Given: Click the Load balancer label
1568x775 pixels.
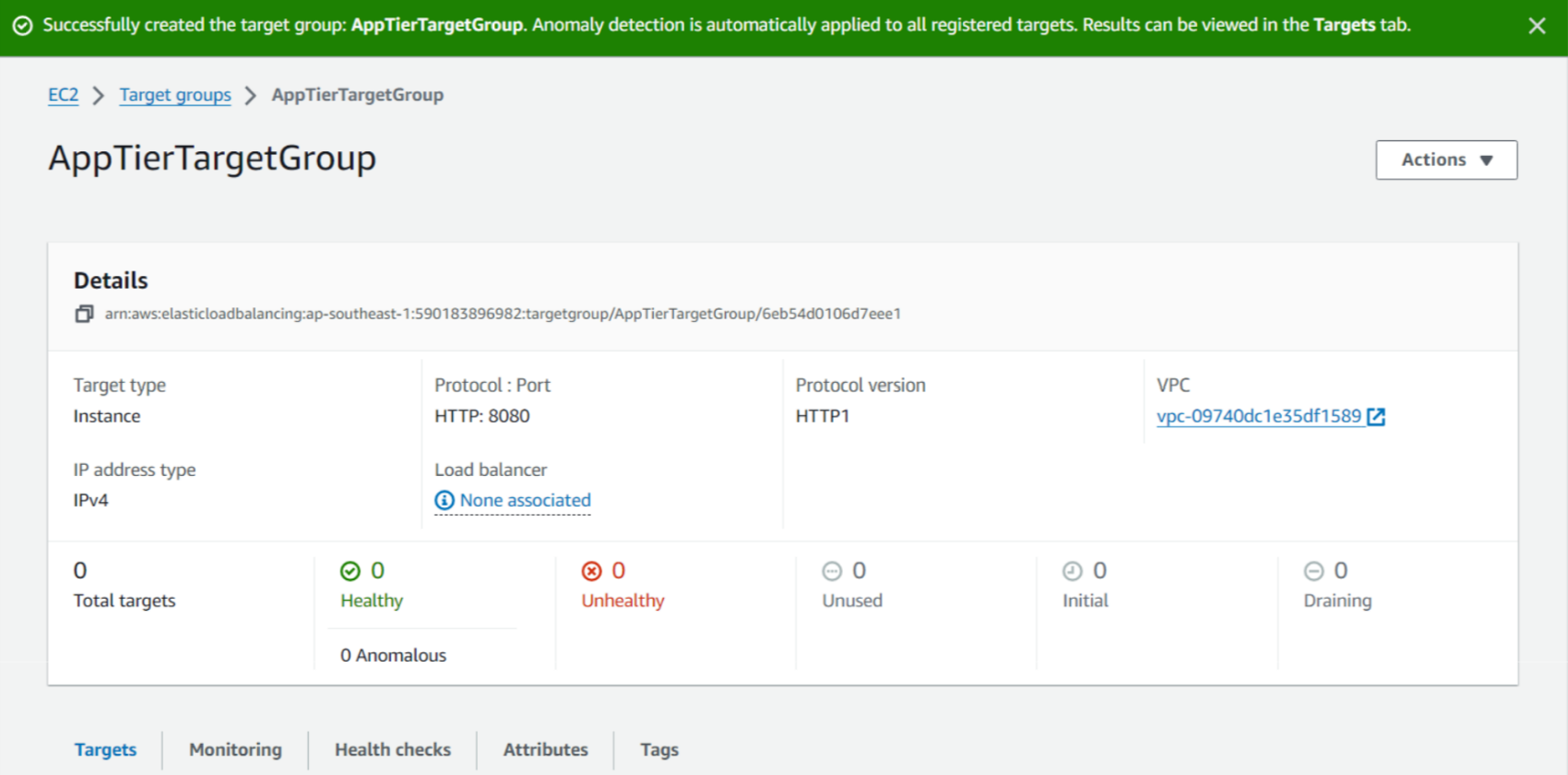Looking at the screenshot, I should coord(491,470).
